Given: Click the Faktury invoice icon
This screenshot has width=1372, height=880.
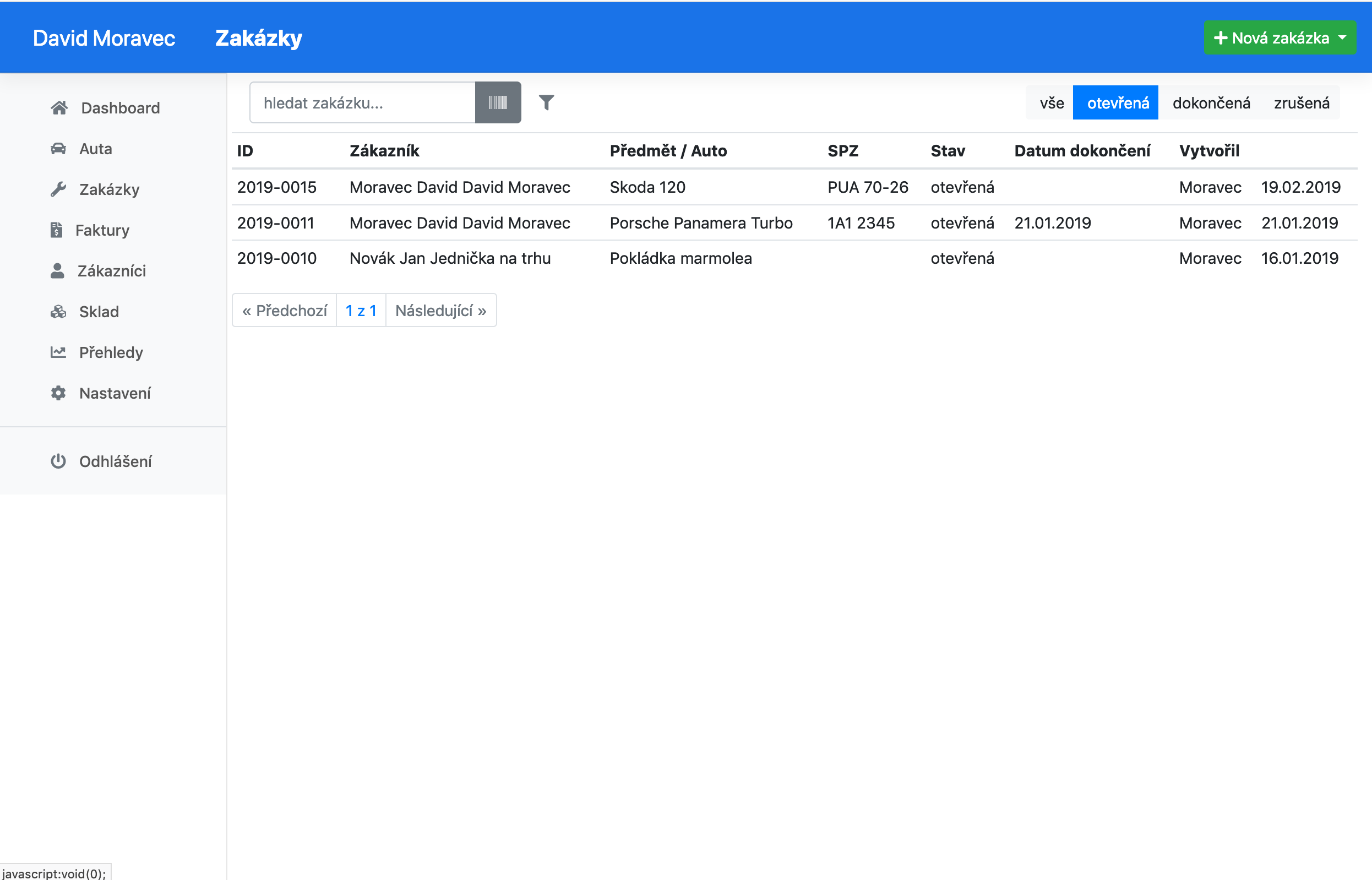Looking at the screenshot, I should pos(56,230).
